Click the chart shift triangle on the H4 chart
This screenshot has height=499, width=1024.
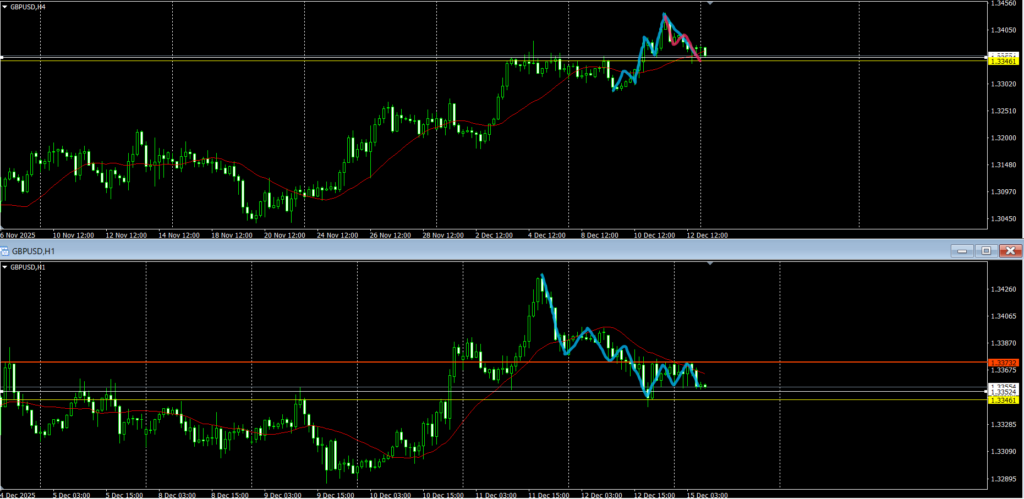tap(710, 4)
